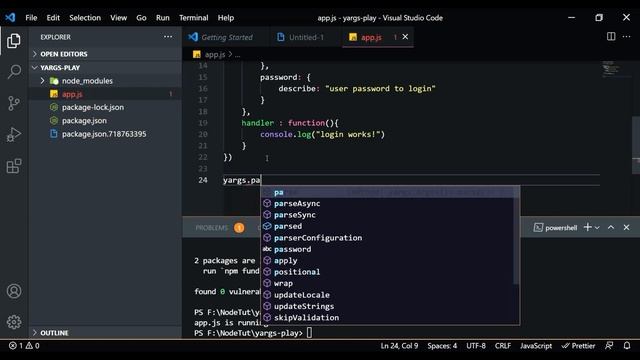Change language mode JavaScript
This screenshot has height=360, width=640.
click(x=536, y=346)
